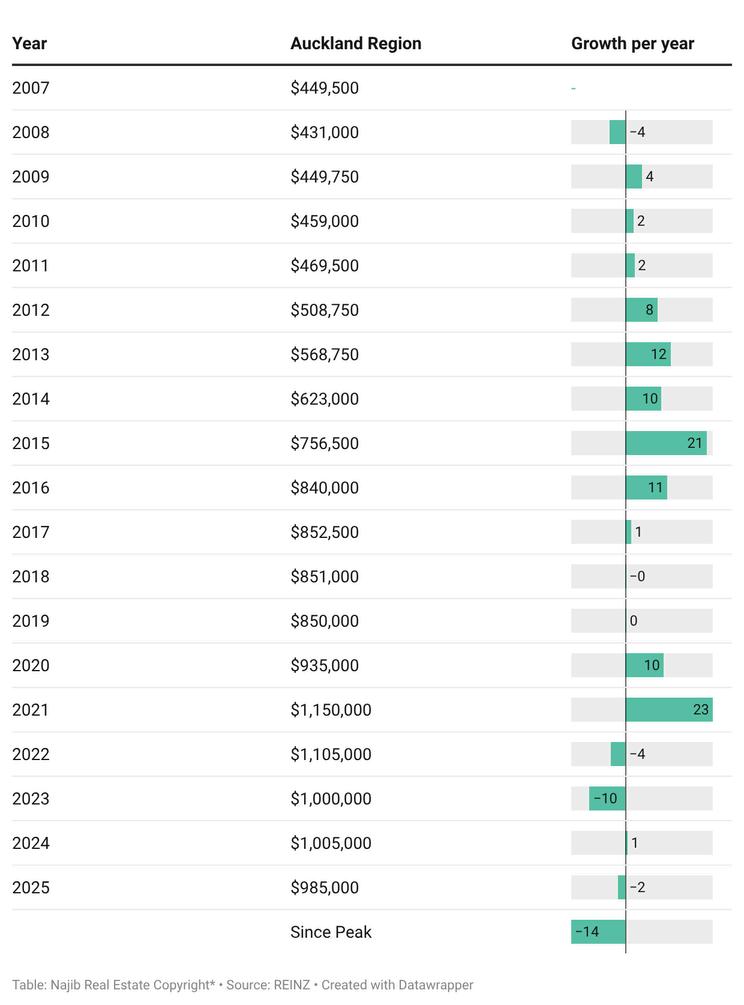Click the $1,150,000 price cell
Screen dimensions: 744x1005
[331, 710]
